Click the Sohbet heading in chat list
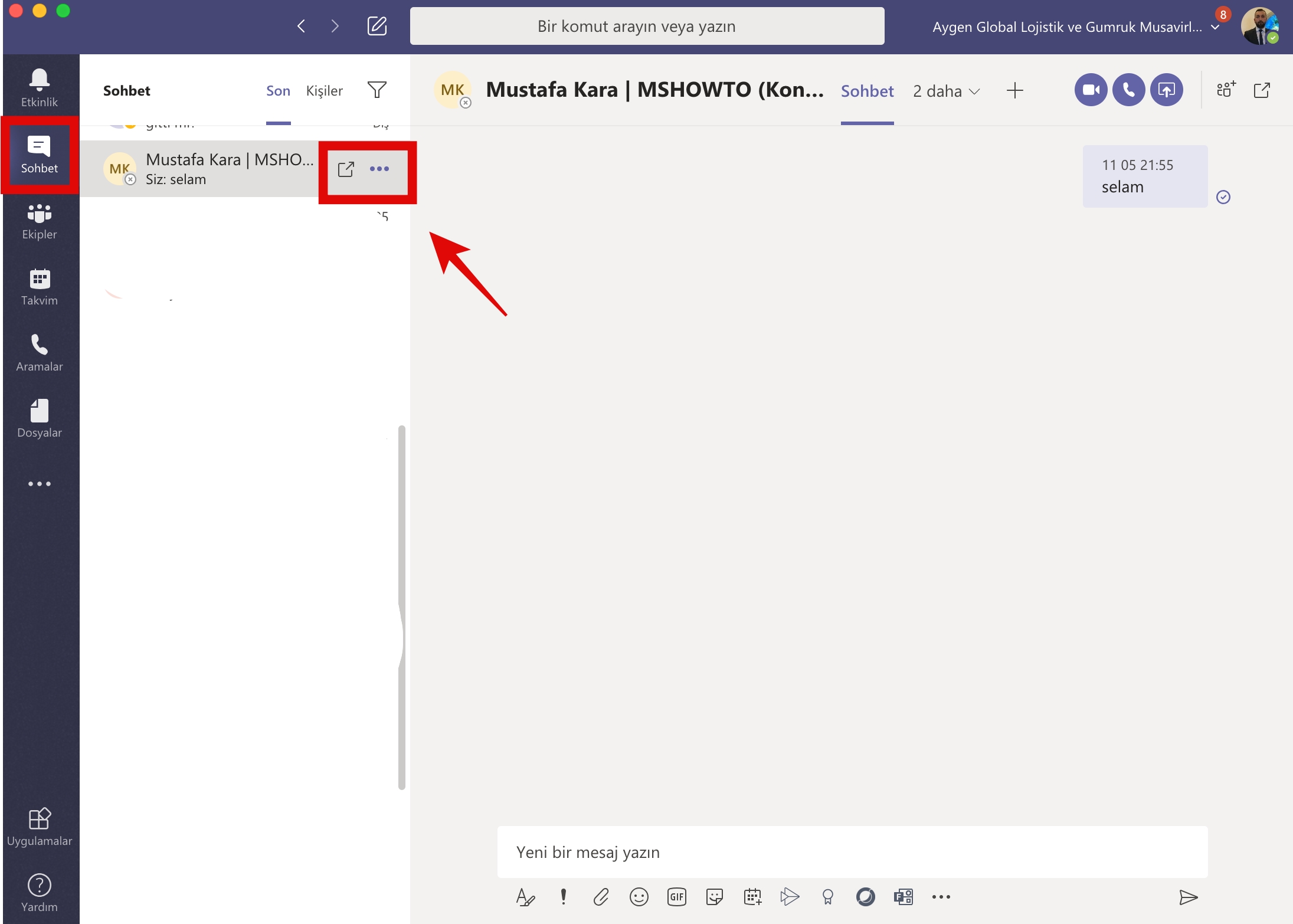 tap(126, 91)
